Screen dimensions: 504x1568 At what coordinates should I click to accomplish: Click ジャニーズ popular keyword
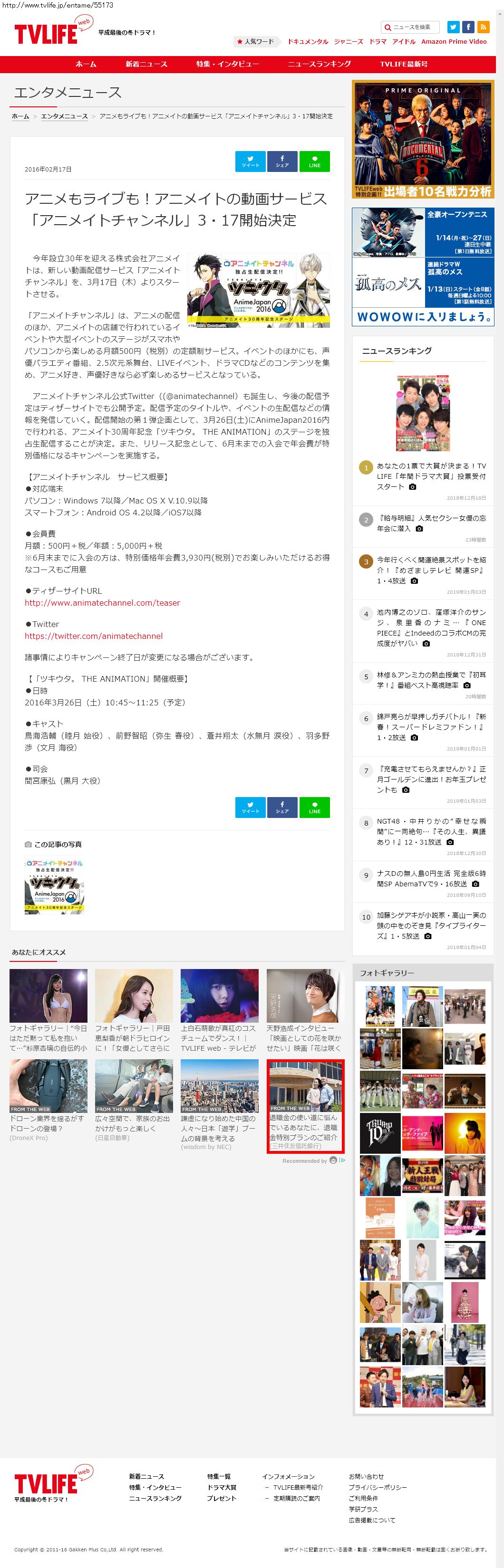349,41
